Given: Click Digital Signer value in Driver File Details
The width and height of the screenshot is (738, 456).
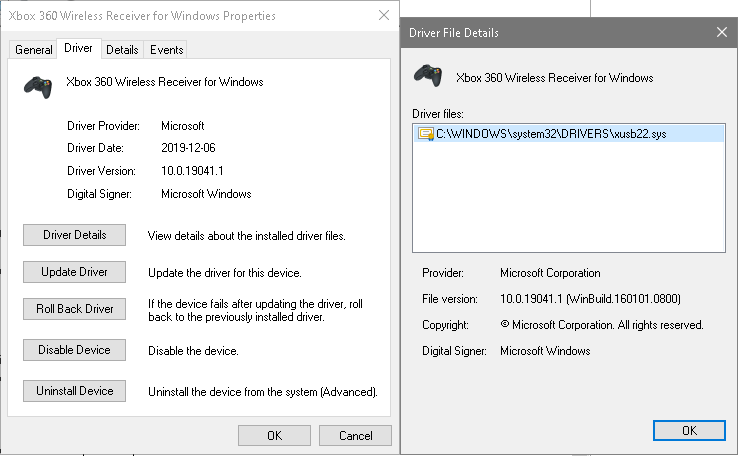Looking at the screenshot, I should click(545, 351).
